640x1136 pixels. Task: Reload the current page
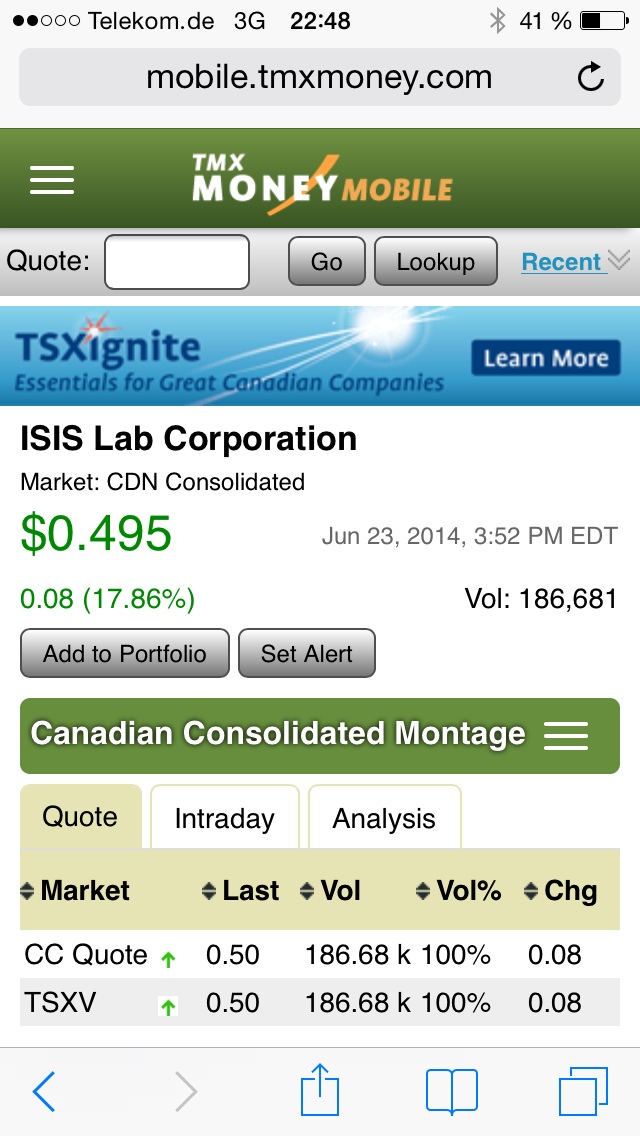590,76
